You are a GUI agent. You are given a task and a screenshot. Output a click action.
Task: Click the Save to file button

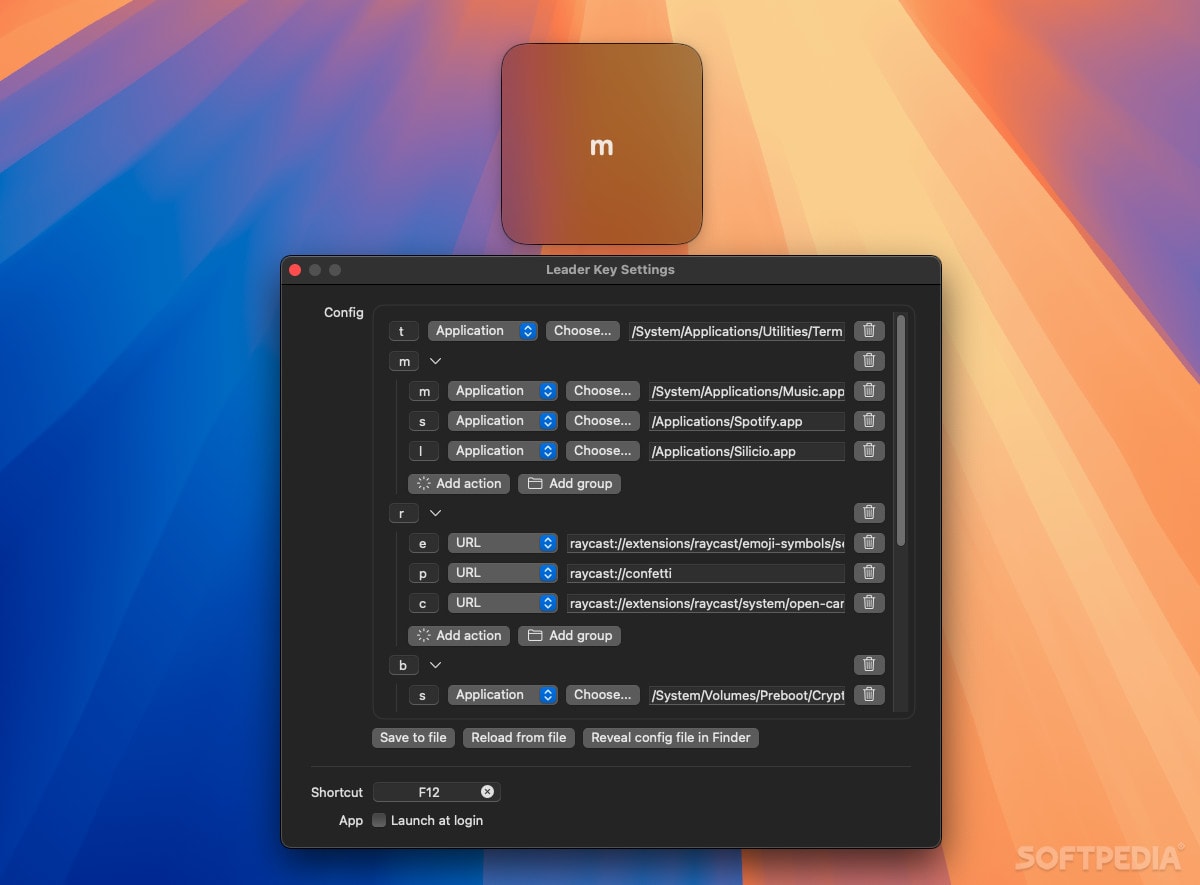413,738
